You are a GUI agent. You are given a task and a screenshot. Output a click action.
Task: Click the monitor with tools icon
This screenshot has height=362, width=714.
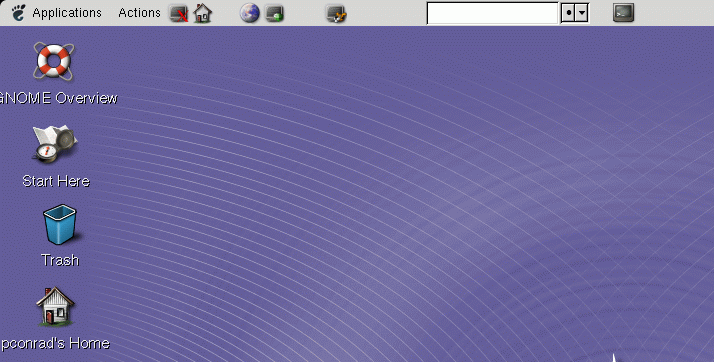click(x=337, y=13)
